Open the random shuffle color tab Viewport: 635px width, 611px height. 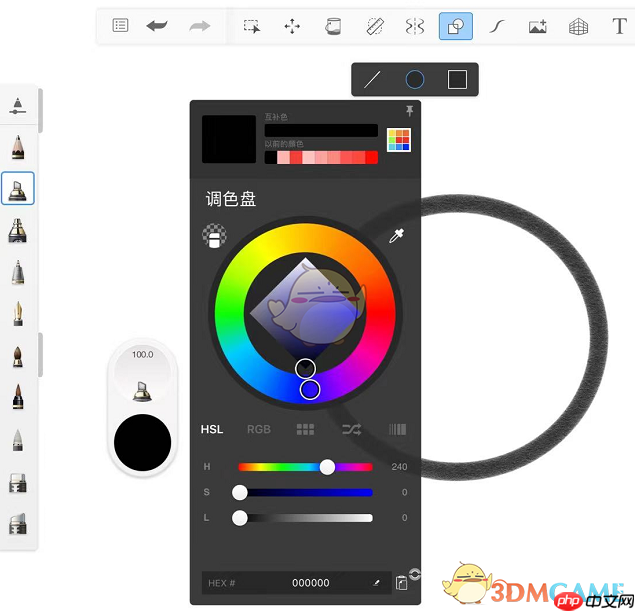coord(352,429)
